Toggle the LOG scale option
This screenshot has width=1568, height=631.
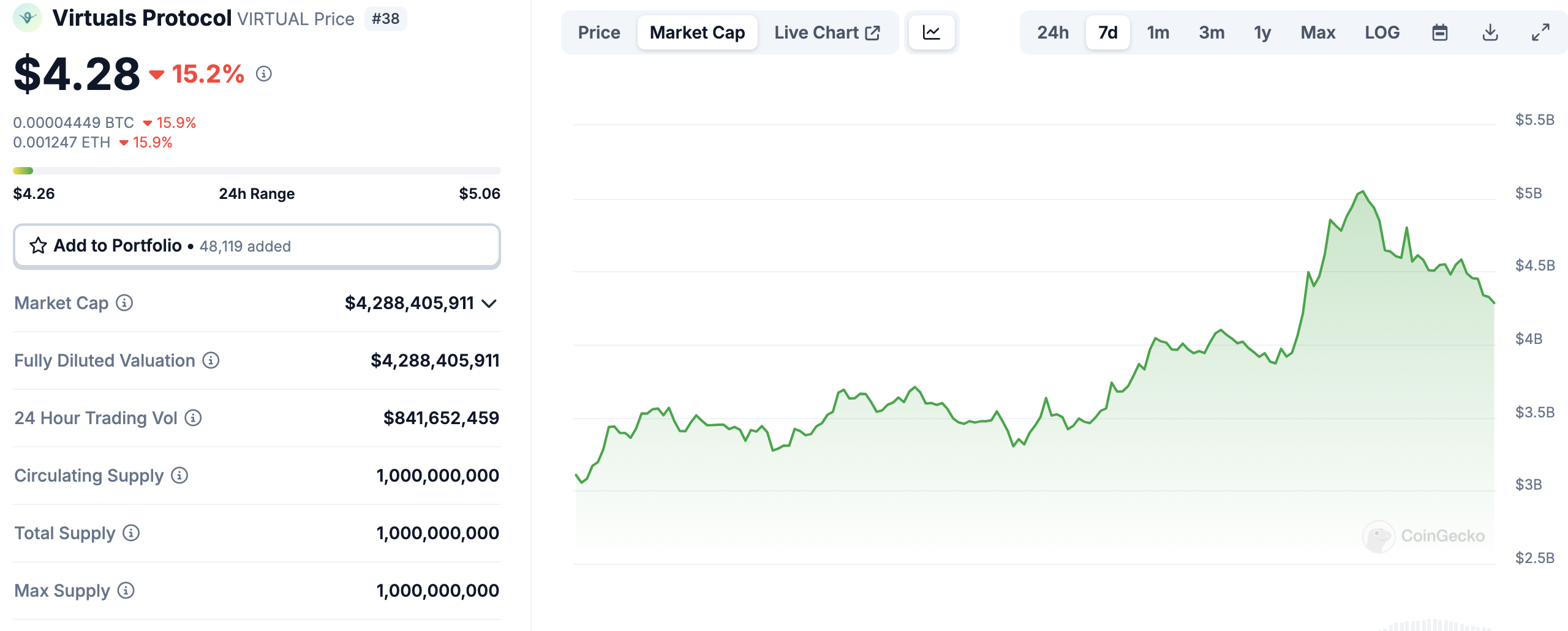tap(1382, 32)
